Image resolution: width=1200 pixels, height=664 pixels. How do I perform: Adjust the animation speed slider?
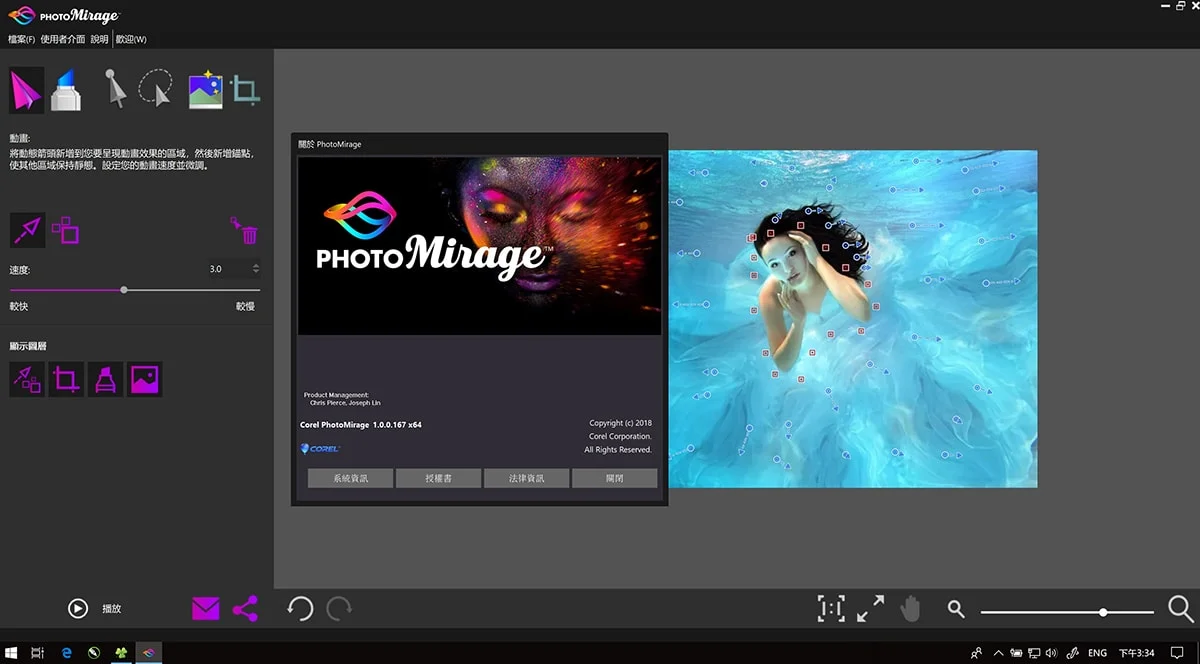123,290
